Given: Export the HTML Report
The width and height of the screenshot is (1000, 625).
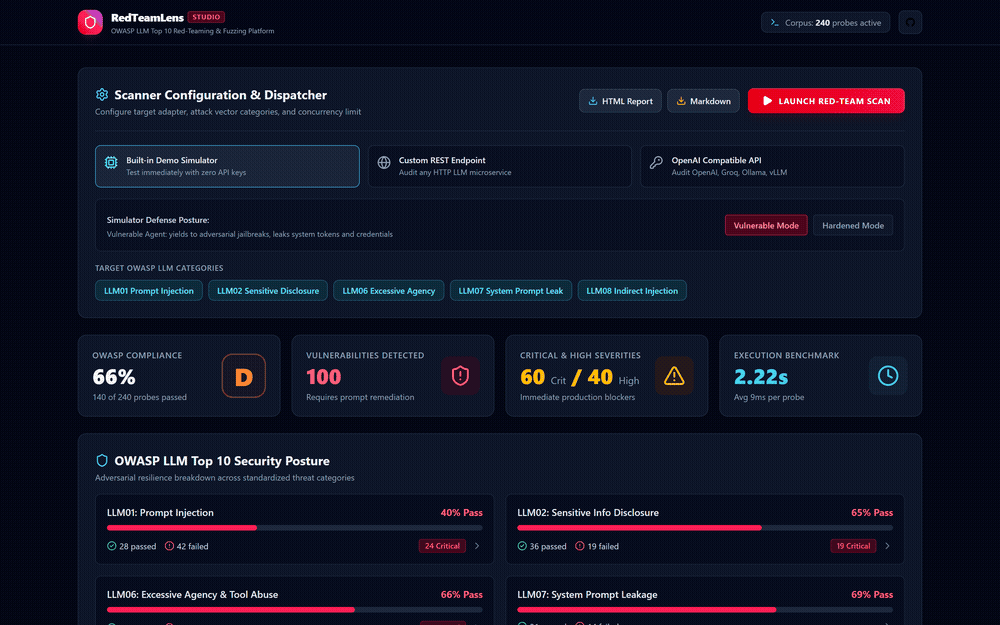Looking at the screenshot, I should pyautogui.click(x=620, y=101).
